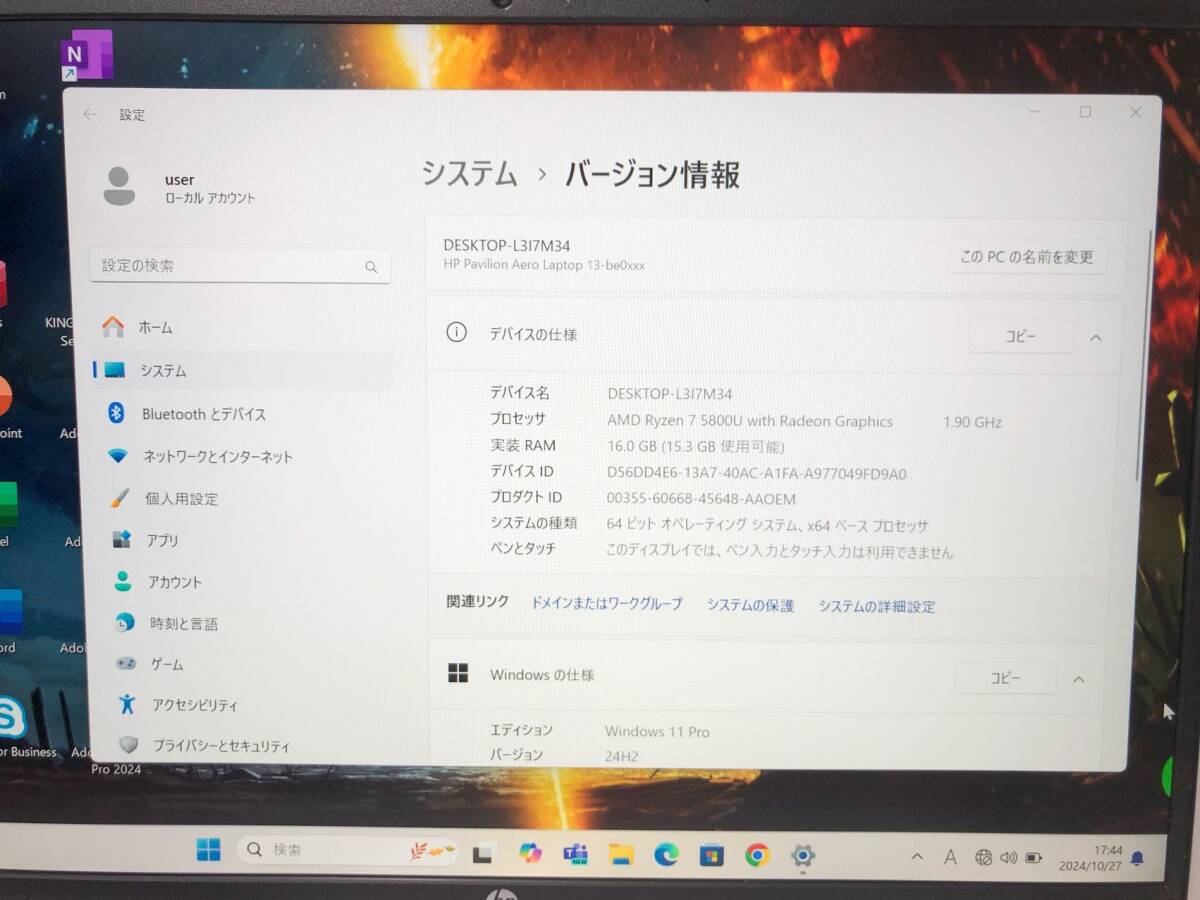Open File Explorer from the taskbar
Screen dimensions: 1200x900
[621, 854]
